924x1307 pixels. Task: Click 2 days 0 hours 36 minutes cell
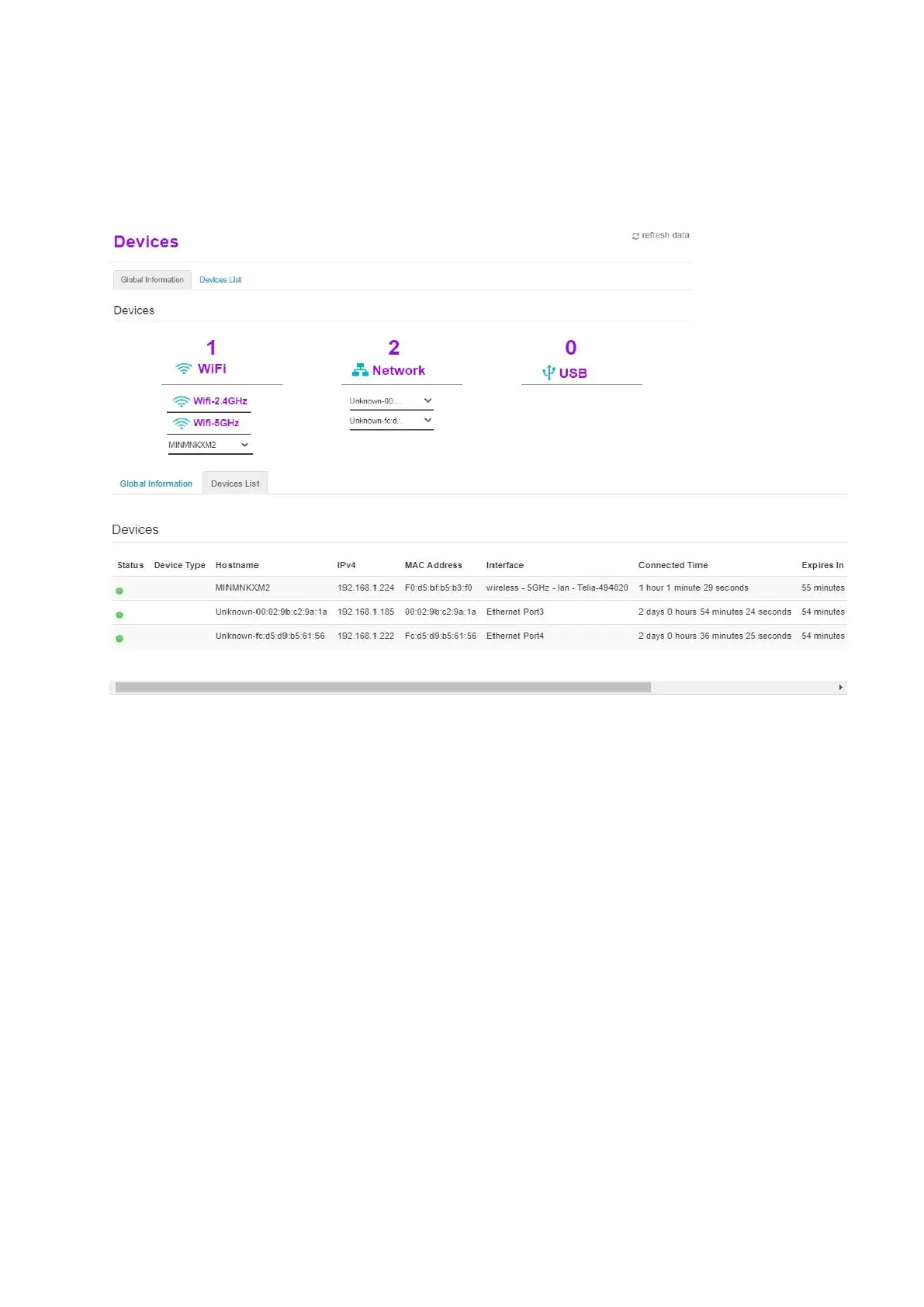click(x=715, y=636)
